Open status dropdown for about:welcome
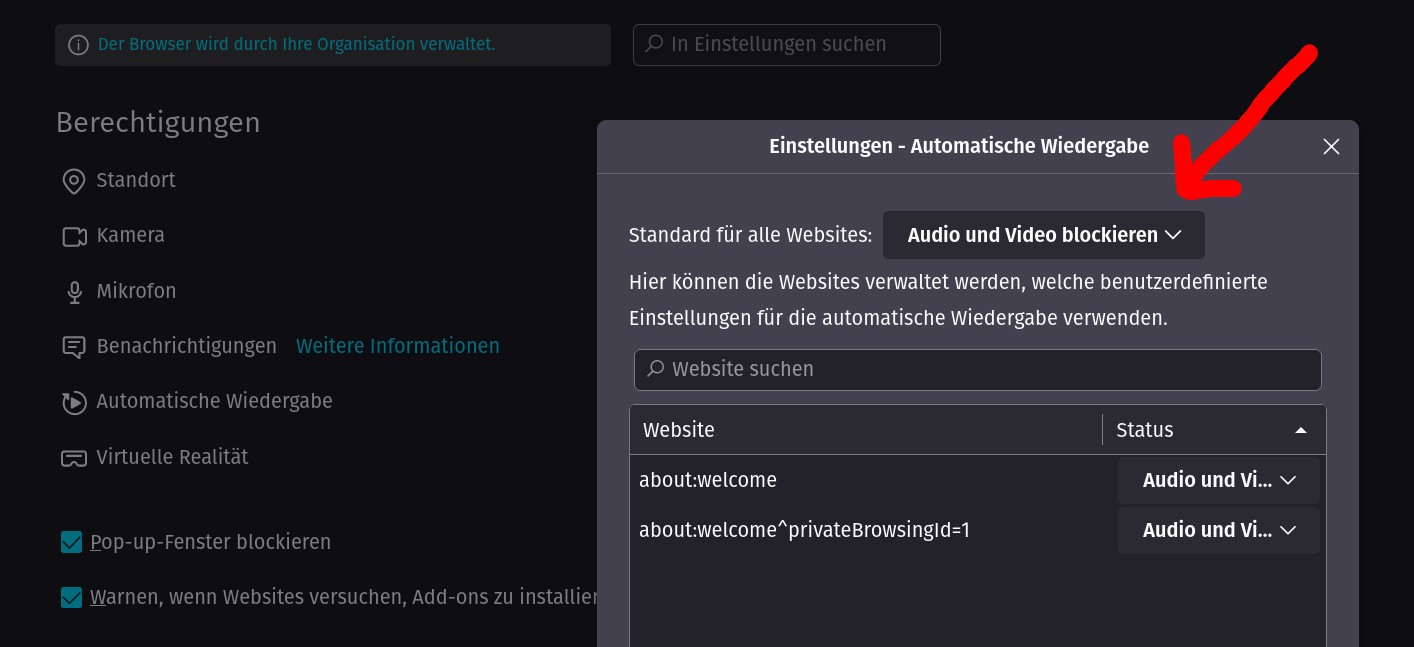Screen dimensions: 1414x647 pyautogui.click(x=1218, y=480)
